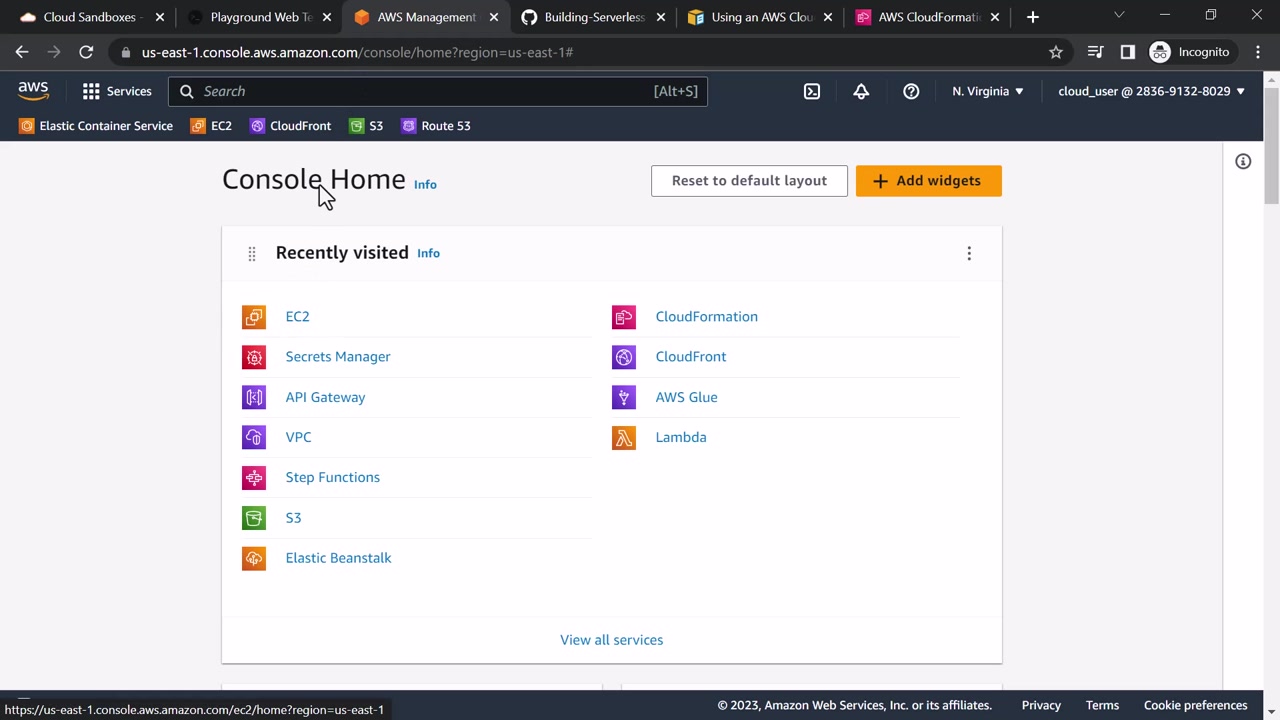1280x720 pixels.
Task: Click the Add widgets button
Action: [929, 181]
